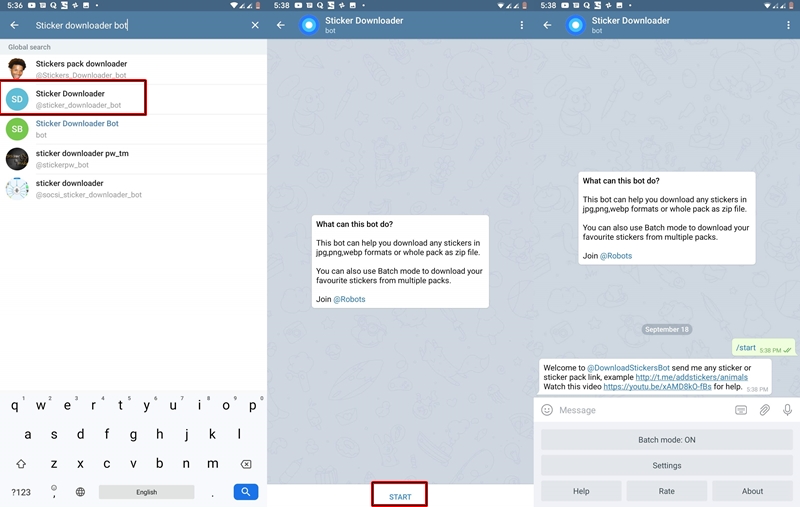
Task: Toggle the bot keyboard icon
Action: click(741, 410)
